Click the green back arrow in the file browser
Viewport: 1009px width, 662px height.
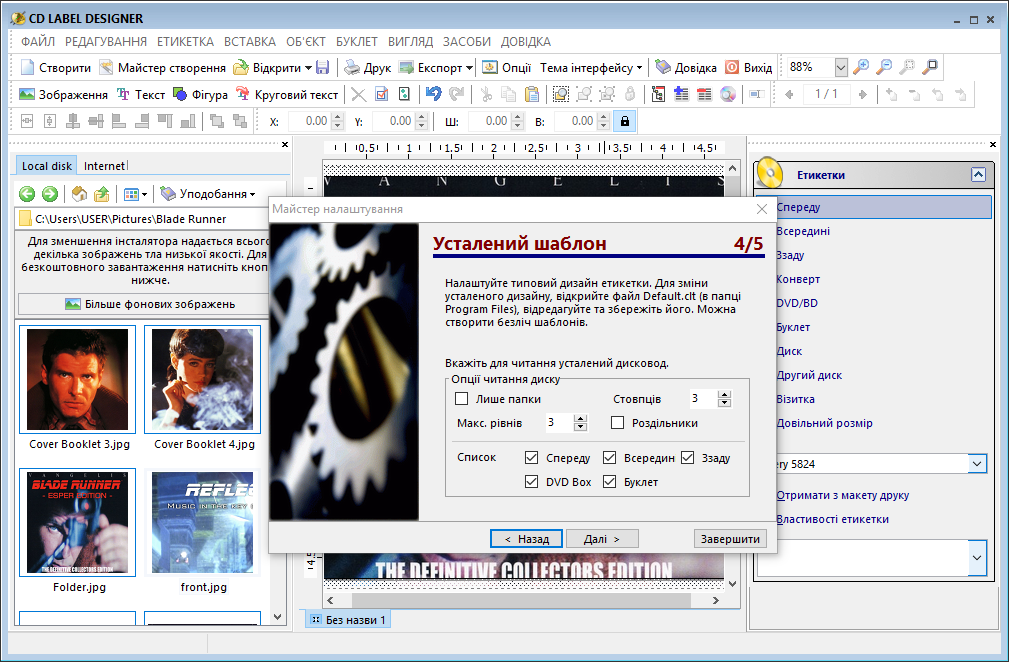tap(27, 194)
